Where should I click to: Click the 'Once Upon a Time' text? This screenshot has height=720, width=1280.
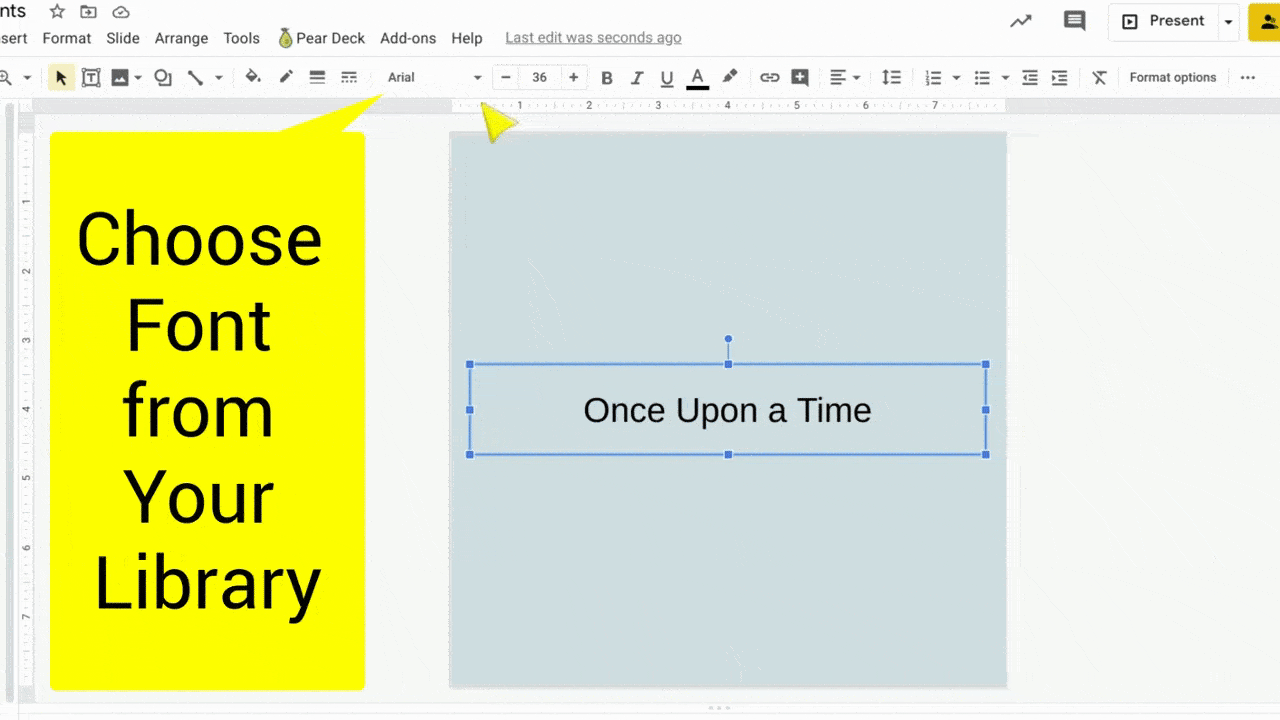click(x=727, y=410)
